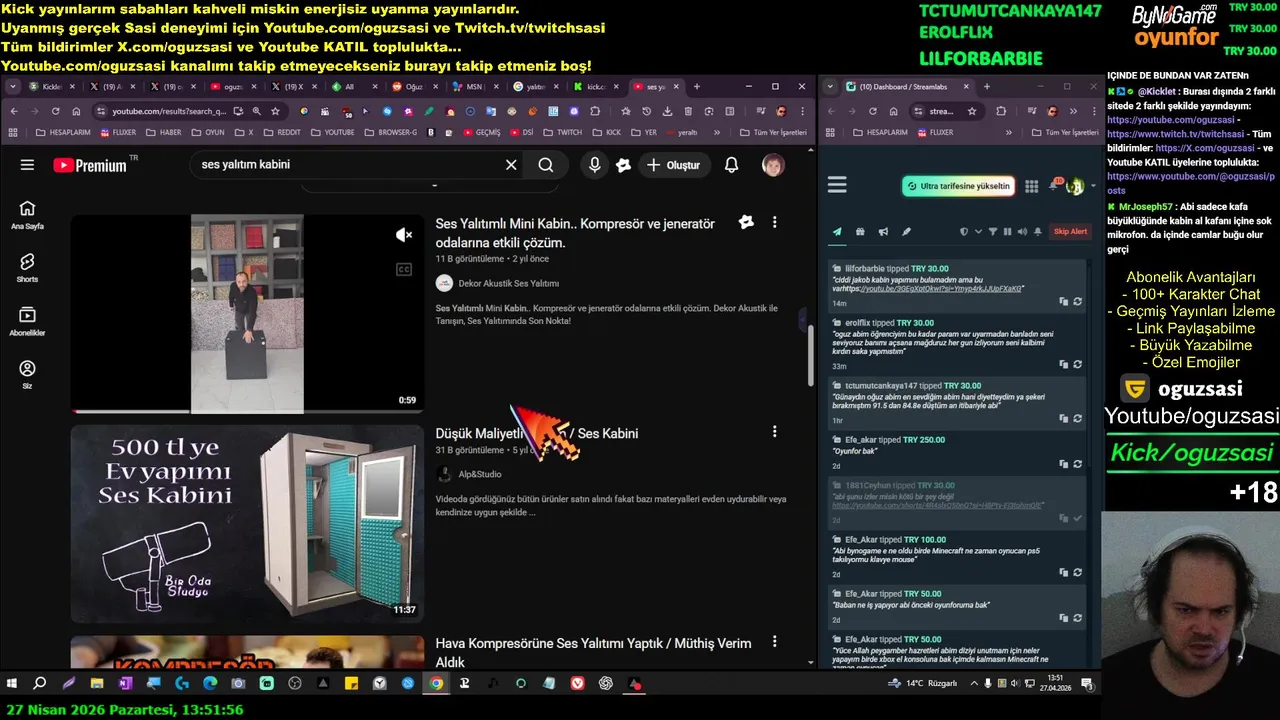Image resolution: width=1280 pixels, height=720 pixels.
Task: Open YouTube notifications bell
Action: coord(731,165)
